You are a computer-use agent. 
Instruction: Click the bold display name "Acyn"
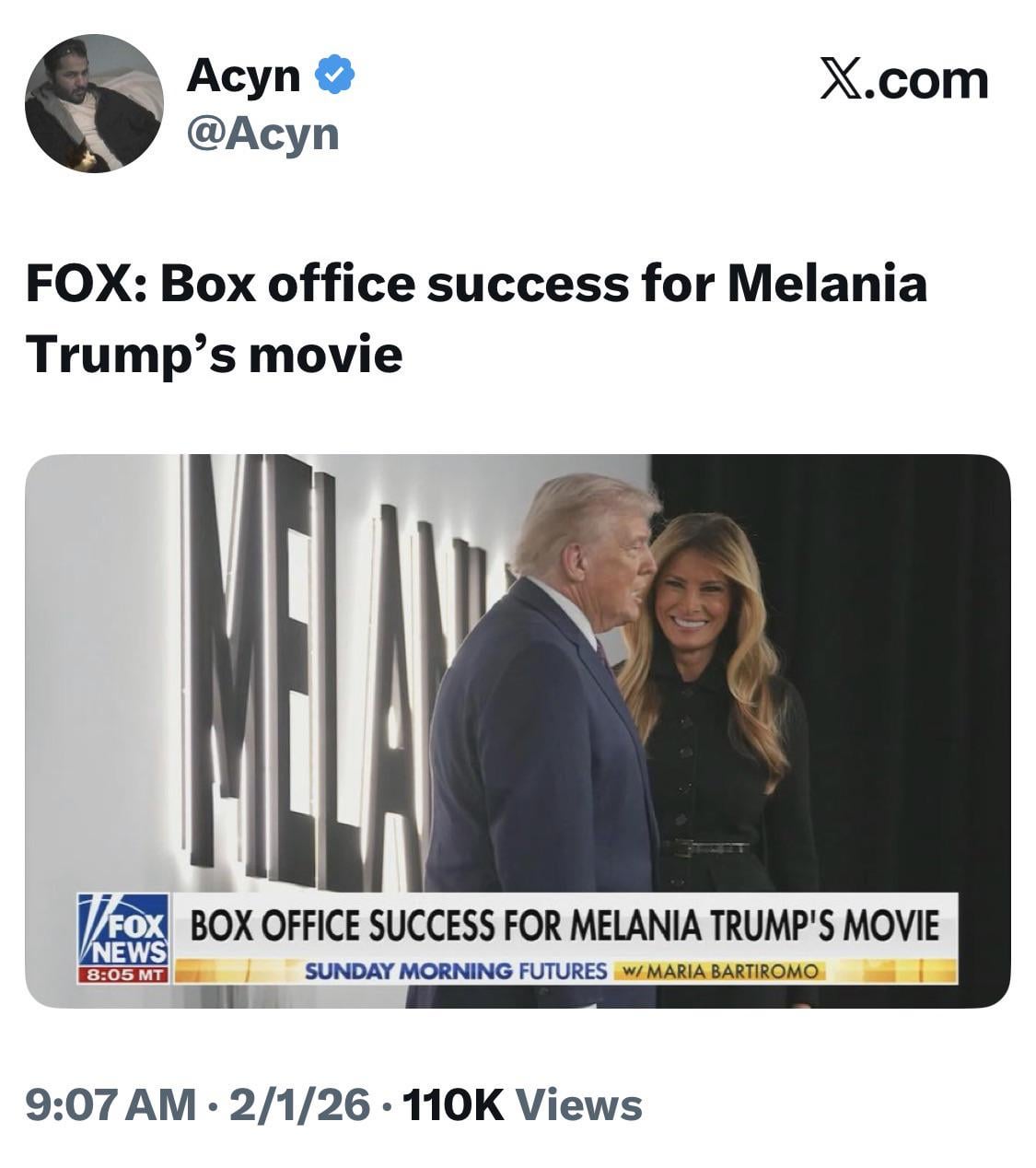243,75
